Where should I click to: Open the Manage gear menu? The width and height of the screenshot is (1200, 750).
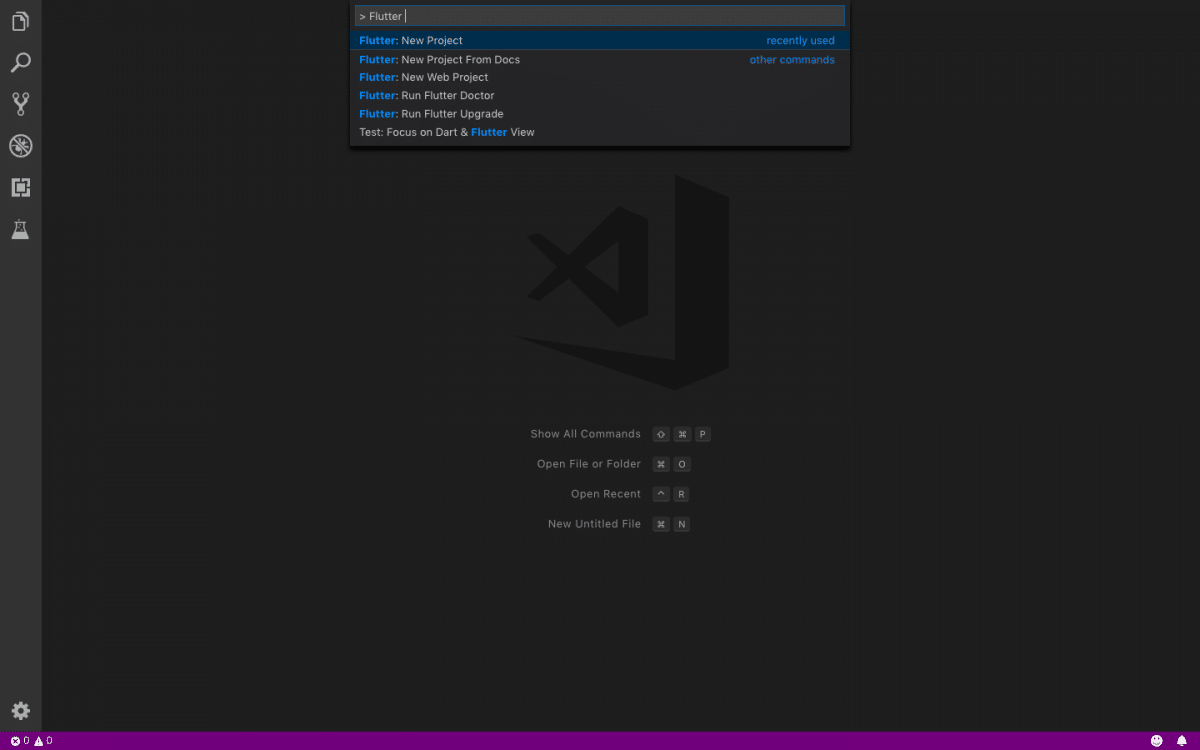[x=20, y=711]
